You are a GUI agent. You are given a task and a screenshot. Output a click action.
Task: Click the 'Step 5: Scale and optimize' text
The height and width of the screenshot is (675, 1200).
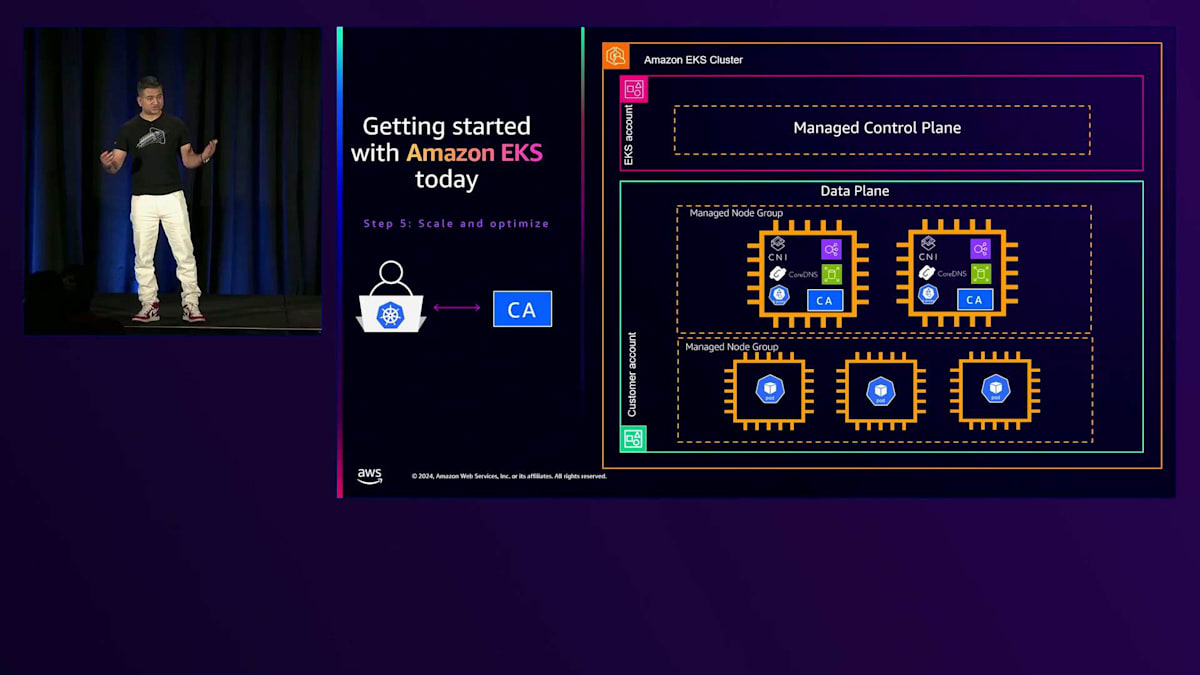tap(456, 224)
